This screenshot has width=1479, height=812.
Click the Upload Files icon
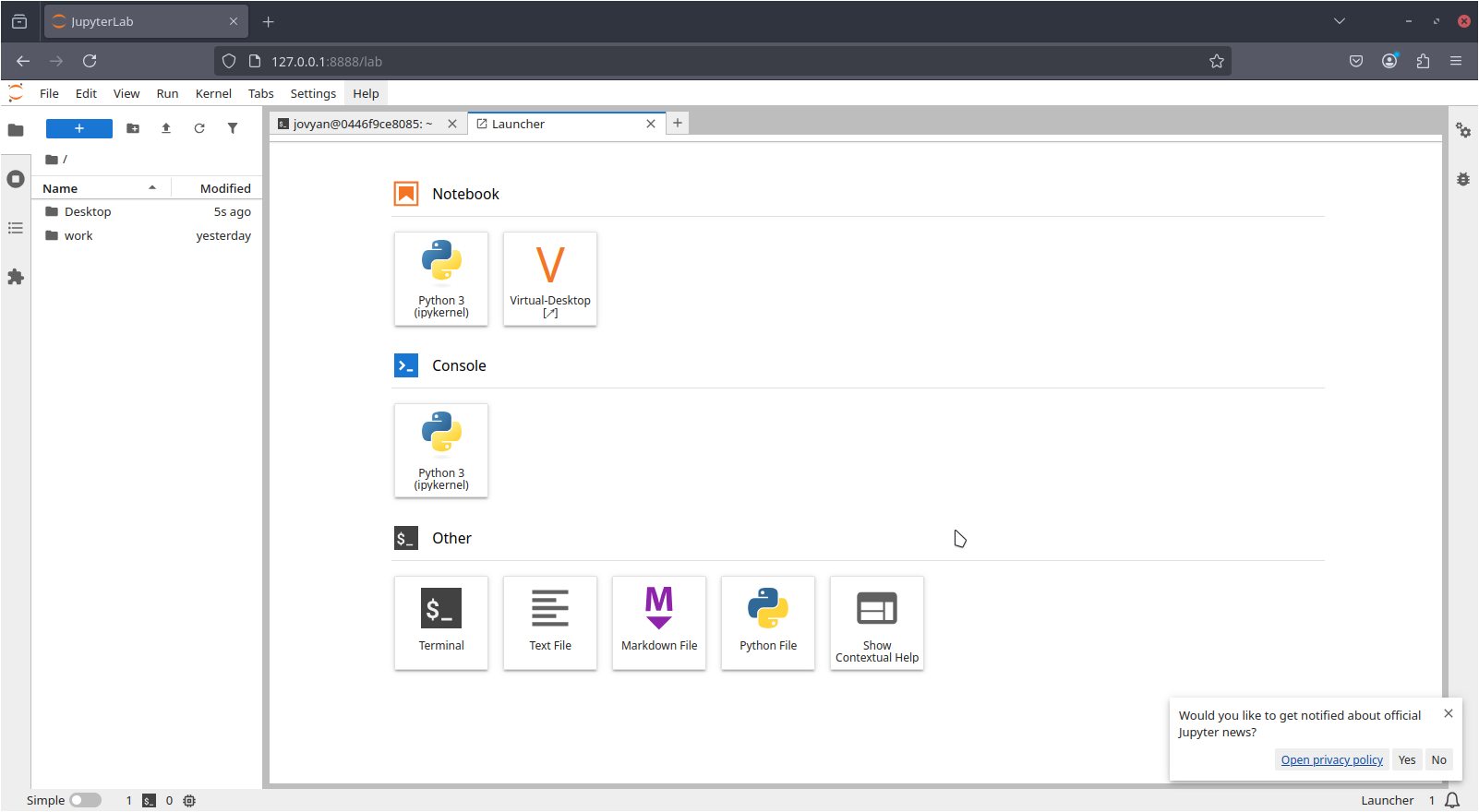pyautogui.click(x=166, y=128)
